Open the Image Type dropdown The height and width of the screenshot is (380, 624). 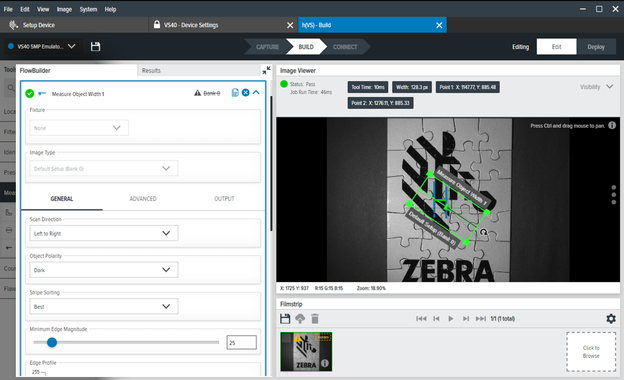tap(103, 168)
